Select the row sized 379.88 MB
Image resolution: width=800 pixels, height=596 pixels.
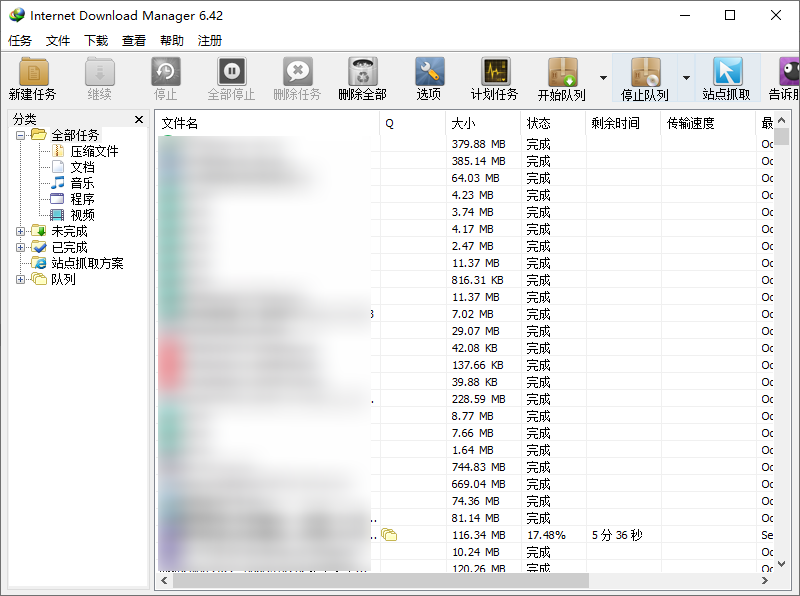pyautogui.click(x=465, y=144)
